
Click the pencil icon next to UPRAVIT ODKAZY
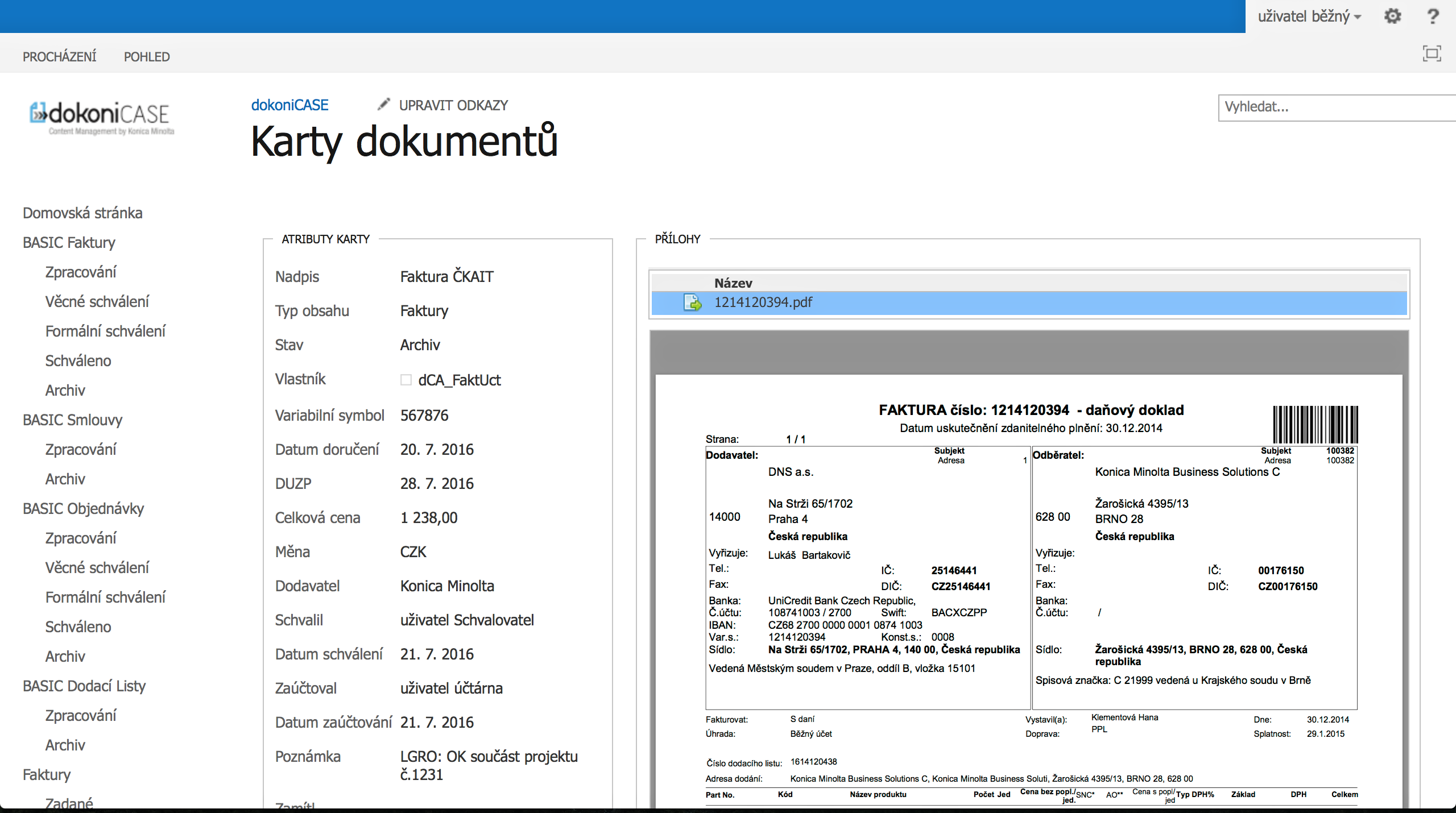[384, 104]
